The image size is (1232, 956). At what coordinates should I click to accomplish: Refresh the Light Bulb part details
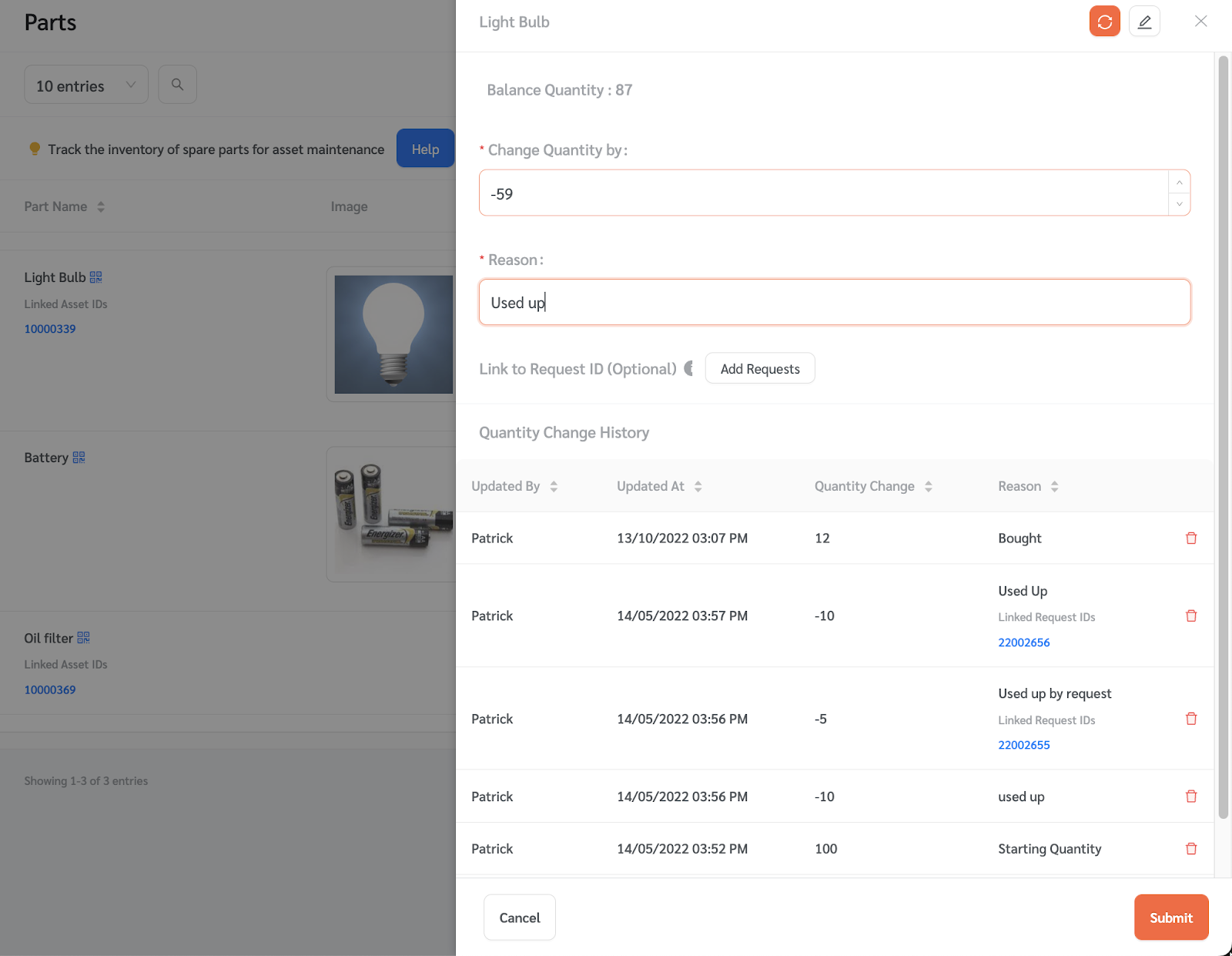[1104, 21]
